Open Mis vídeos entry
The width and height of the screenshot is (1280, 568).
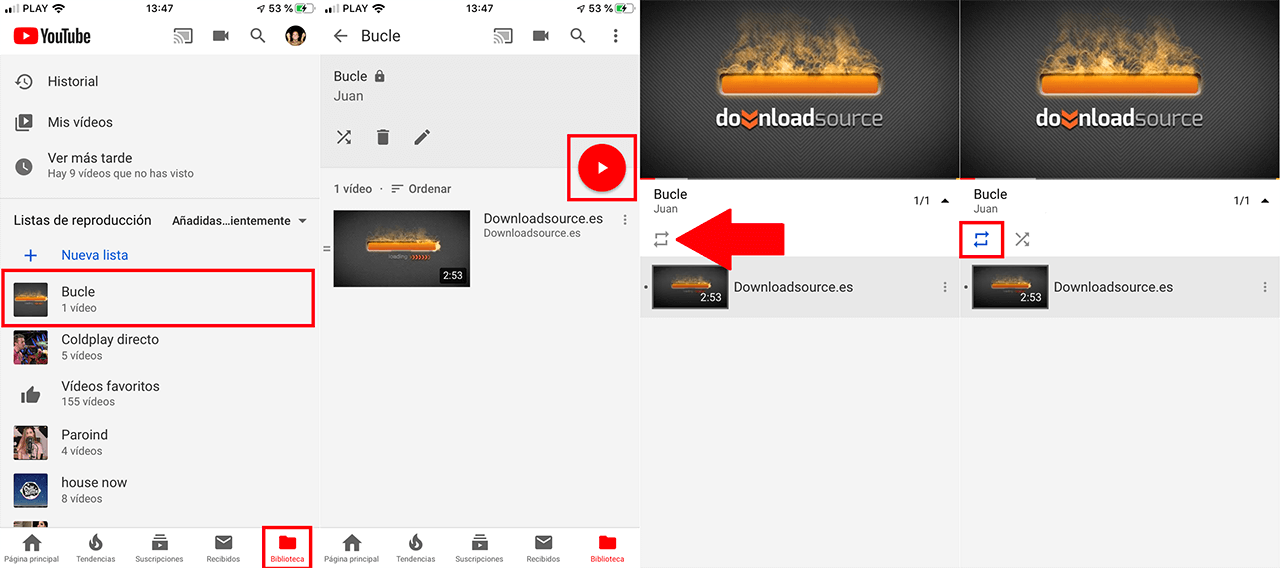pyautogui.click(x=160, y=122)
